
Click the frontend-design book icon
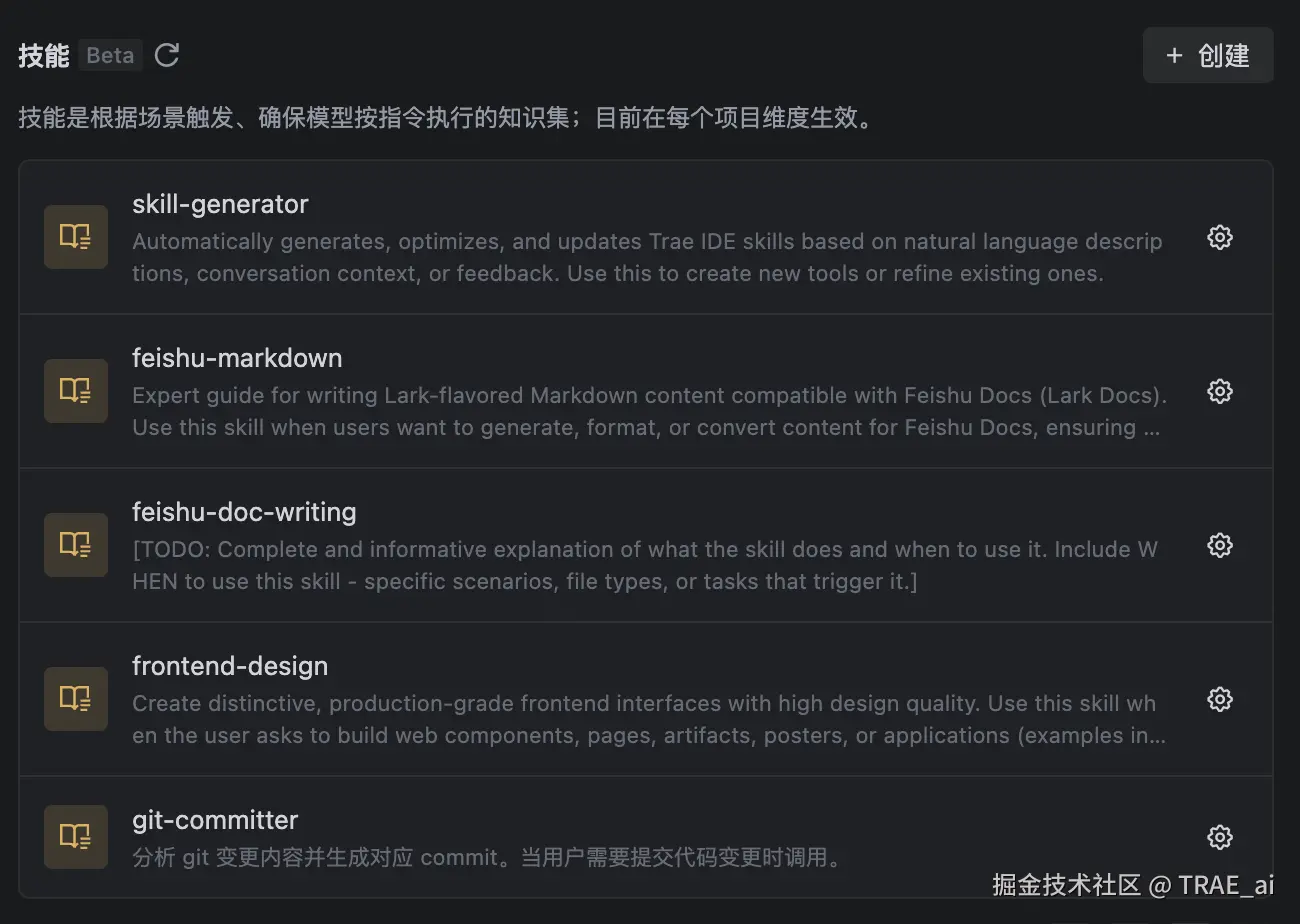tap(76, 699)
